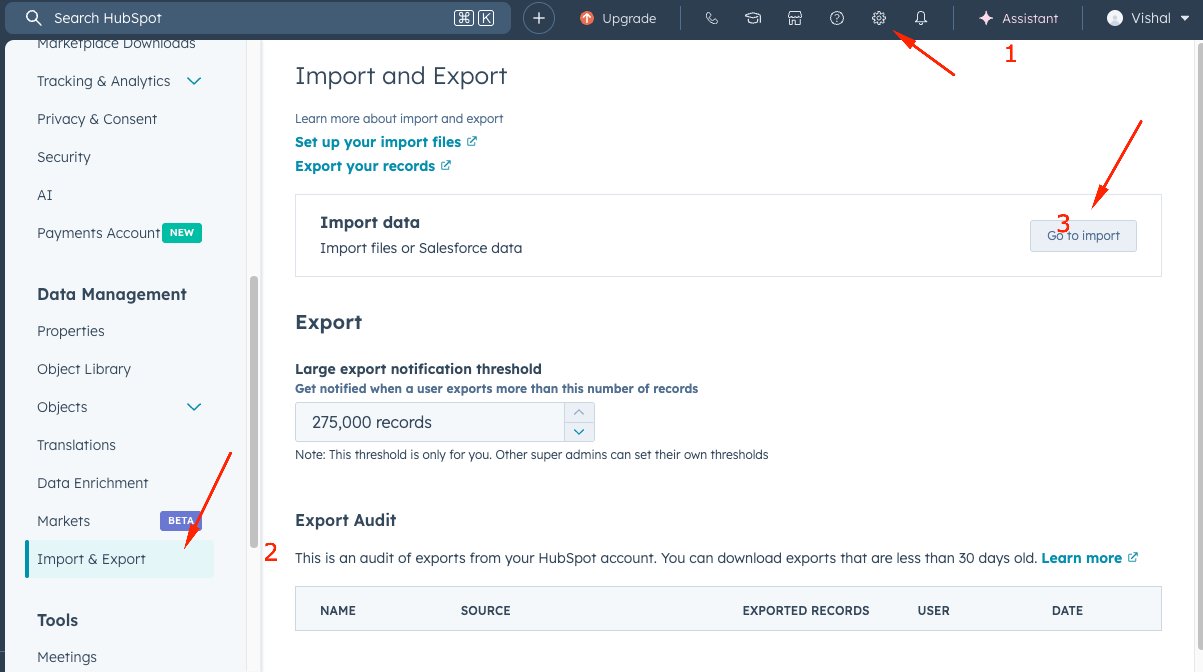Open the calling phone icon

[711, 17]
